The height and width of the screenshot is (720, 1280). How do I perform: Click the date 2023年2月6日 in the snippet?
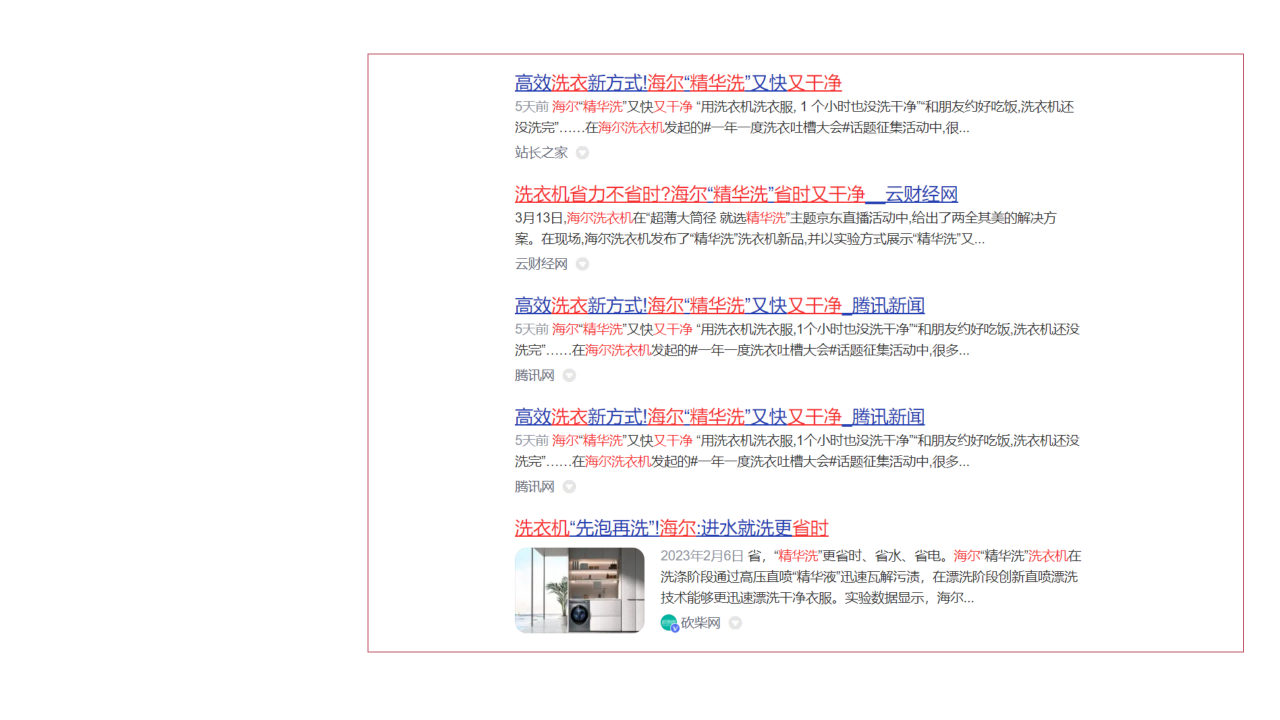click(702, 555)
